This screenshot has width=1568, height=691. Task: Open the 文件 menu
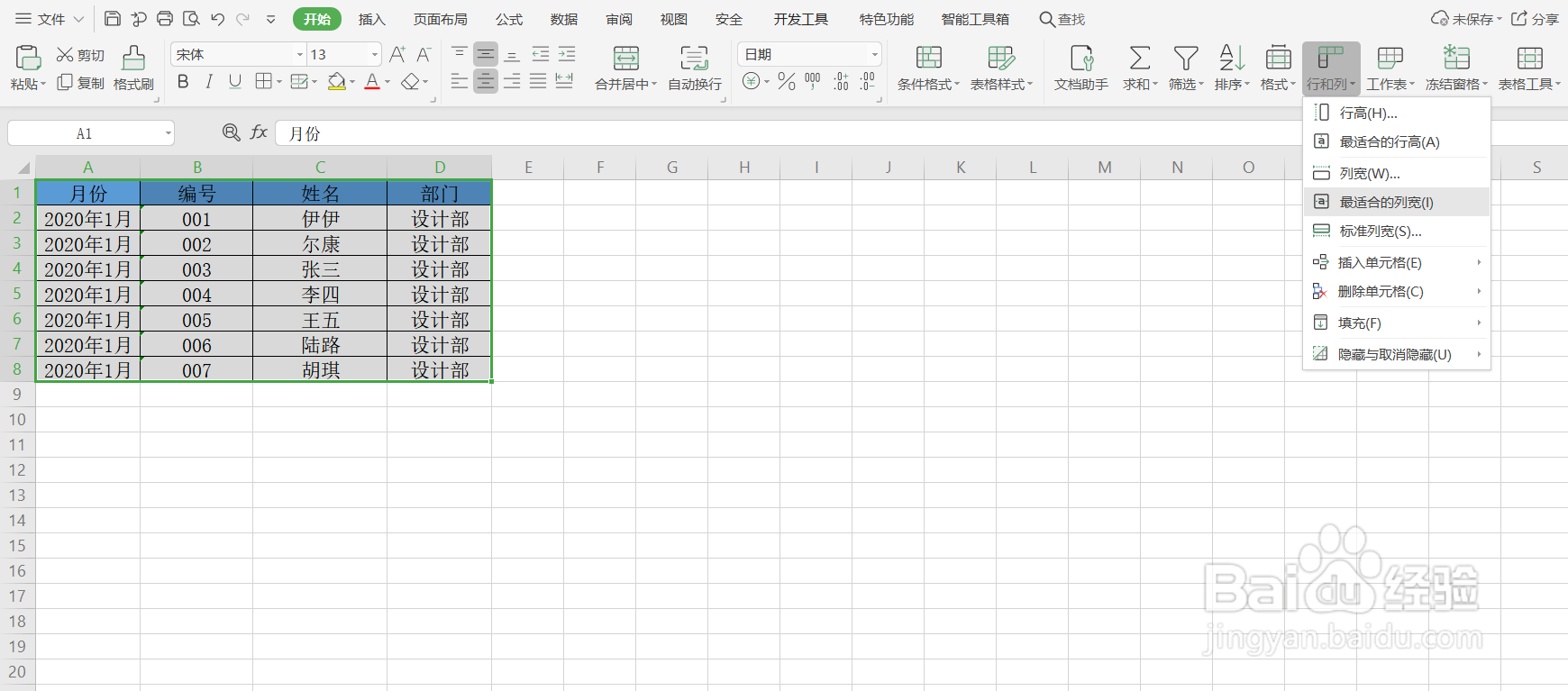tap(50, 19)
